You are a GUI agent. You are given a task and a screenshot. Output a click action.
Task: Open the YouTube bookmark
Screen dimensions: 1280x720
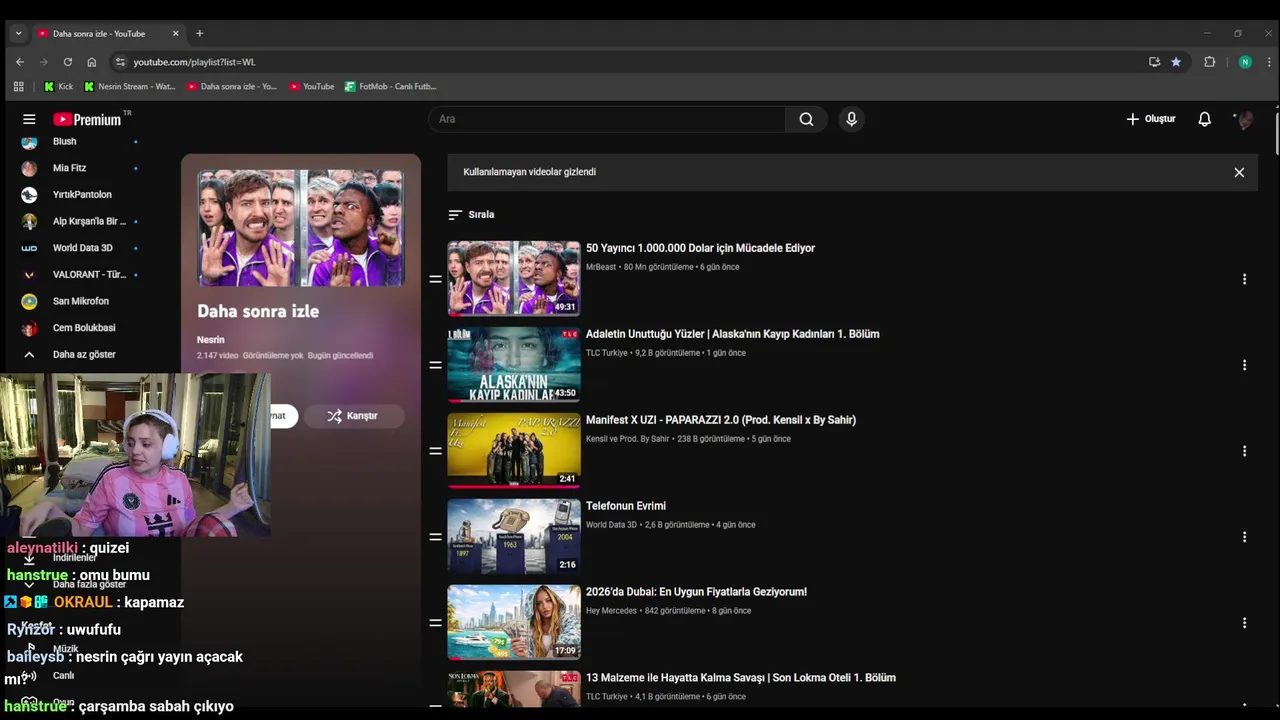(312, 87)
